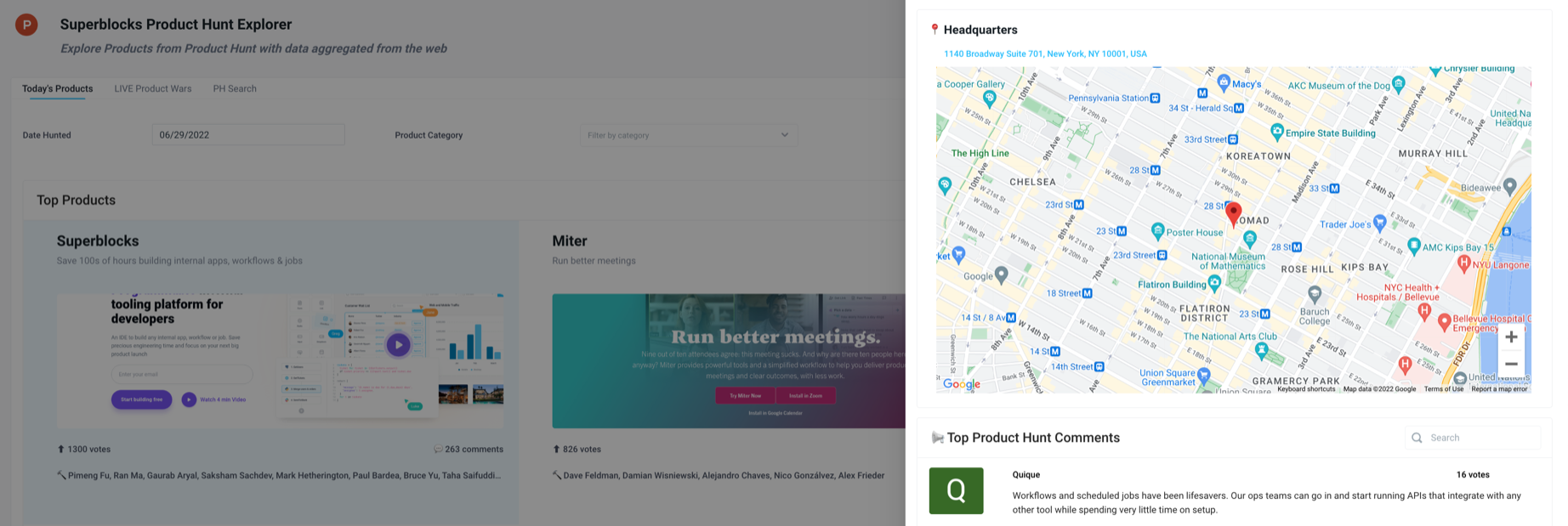Click Report a map error link

(x=1499, y=389)
